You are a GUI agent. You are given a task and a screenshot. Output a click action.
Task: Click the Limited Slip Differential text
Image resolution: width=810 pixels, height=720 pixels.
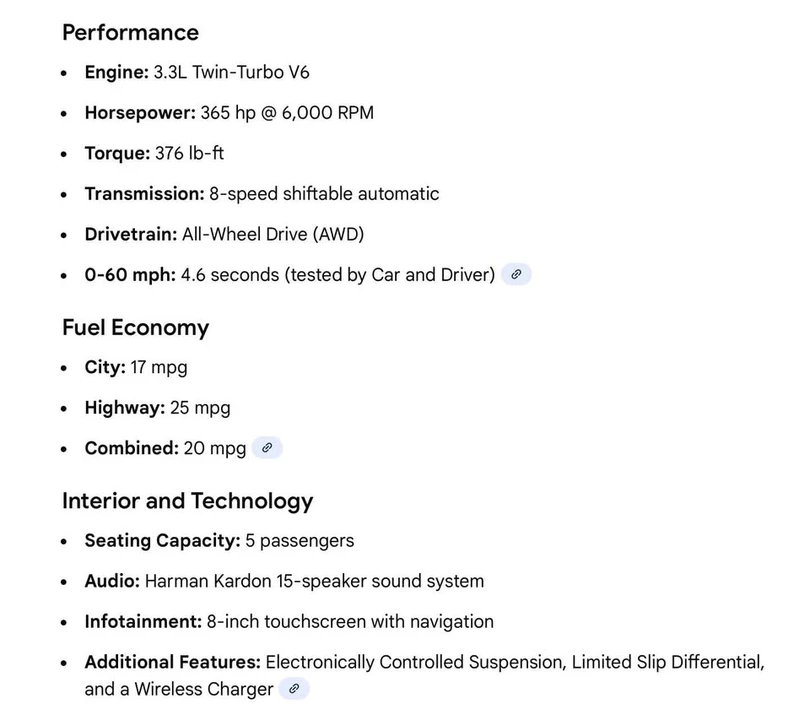coord(667,662)
